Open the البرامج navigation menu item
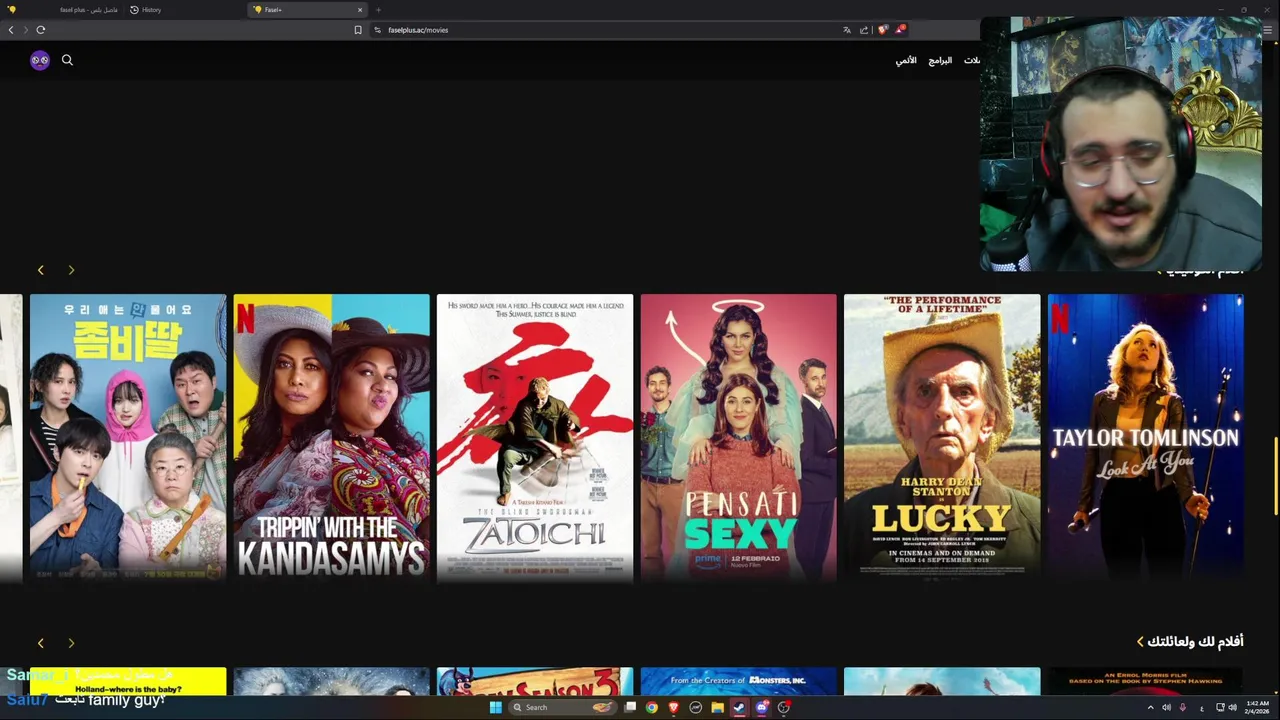This screenshot has height=720, width=1280. [x=940, y=61]
